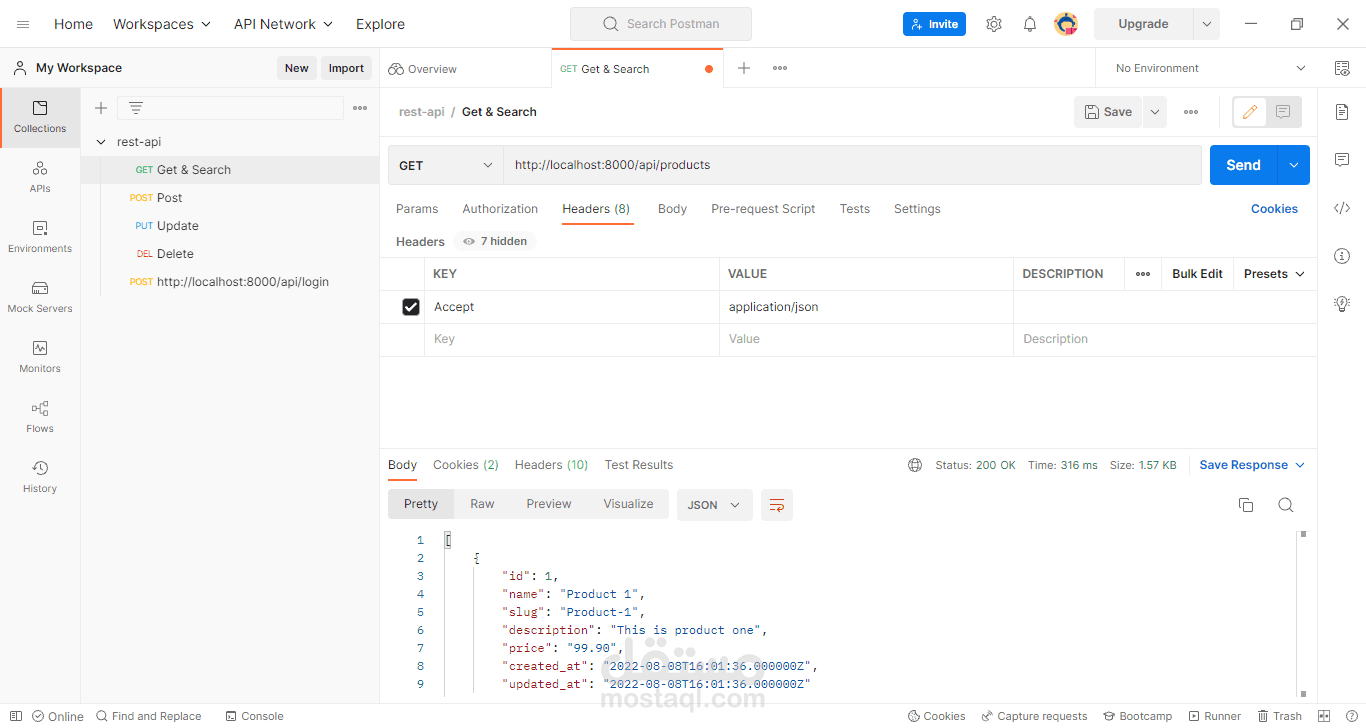
Task: Click the New button
Action: click(x=296, y=68)
